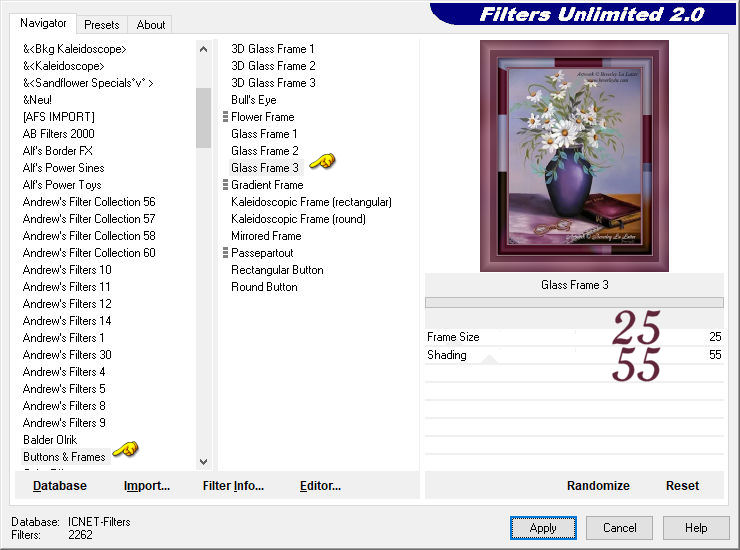Screen dimensions: 740x550
Task: Select the &Neu! category
Action: click(x=37, y=100)
